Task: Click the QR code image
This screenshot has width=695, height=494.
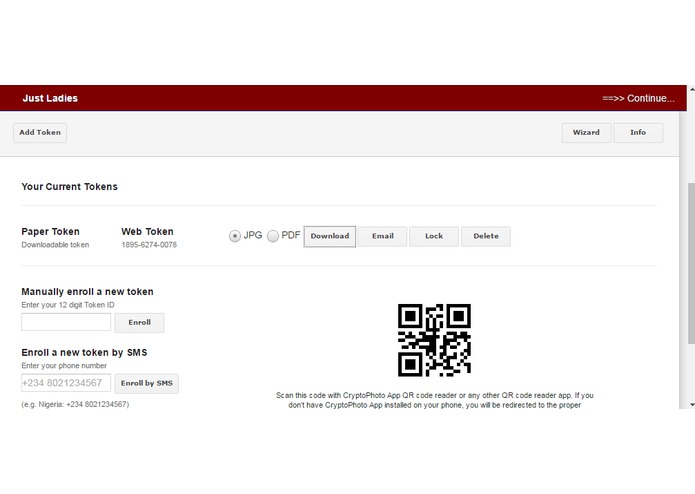Action: coord(434,340)
